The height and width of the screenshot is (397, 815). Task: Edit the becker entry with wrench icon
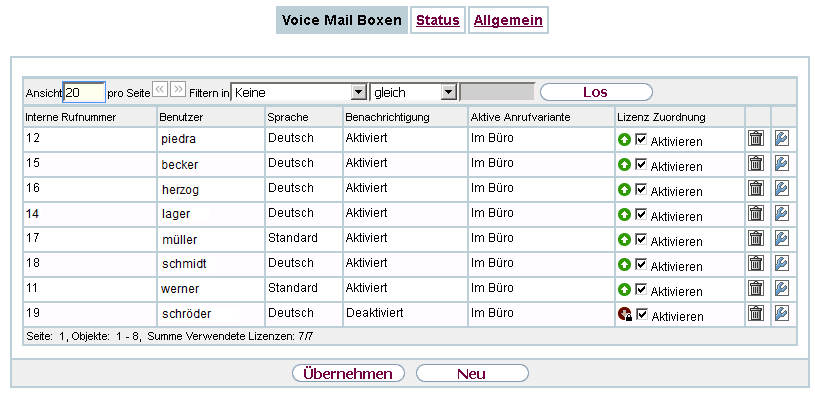click(x=781, y=163)
